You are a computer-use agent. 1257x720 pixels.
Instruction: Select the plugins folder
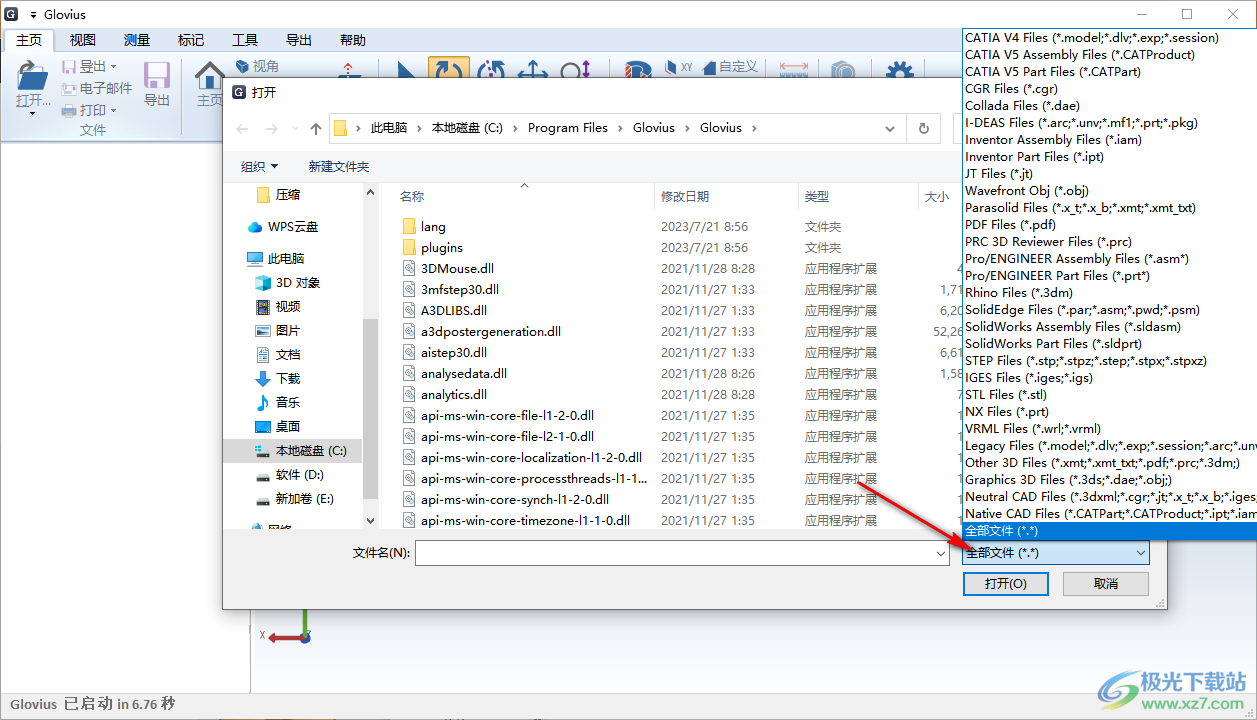tap(442, 248)
